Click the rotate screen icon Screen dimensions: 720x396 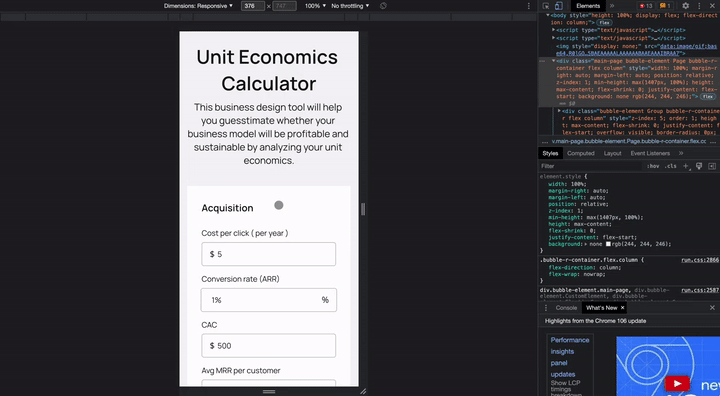click(383, 6)
